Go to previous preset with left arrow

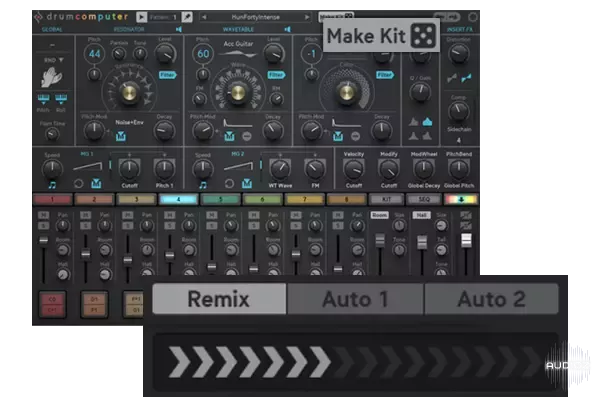pyautogui.click(x=204, y=17)
